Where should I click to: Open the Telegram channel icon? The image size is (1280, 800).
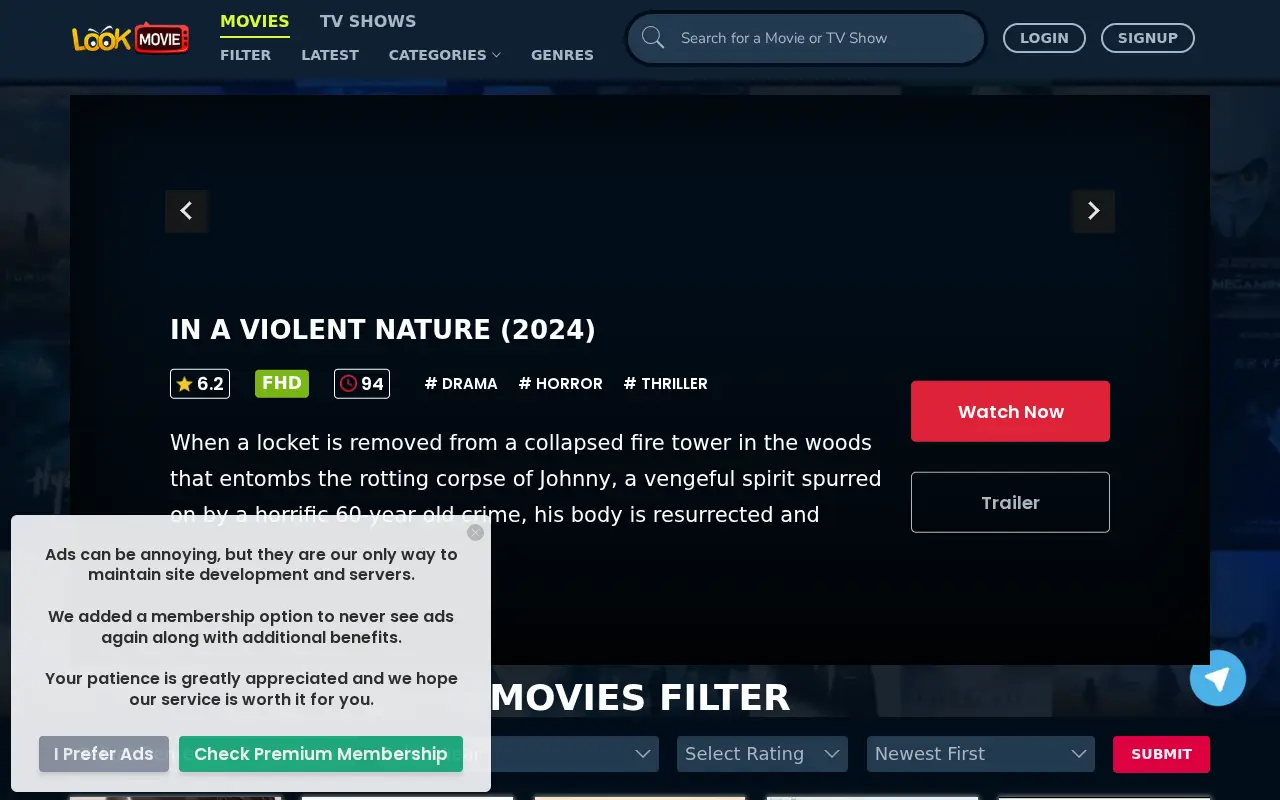point(1217,678)
